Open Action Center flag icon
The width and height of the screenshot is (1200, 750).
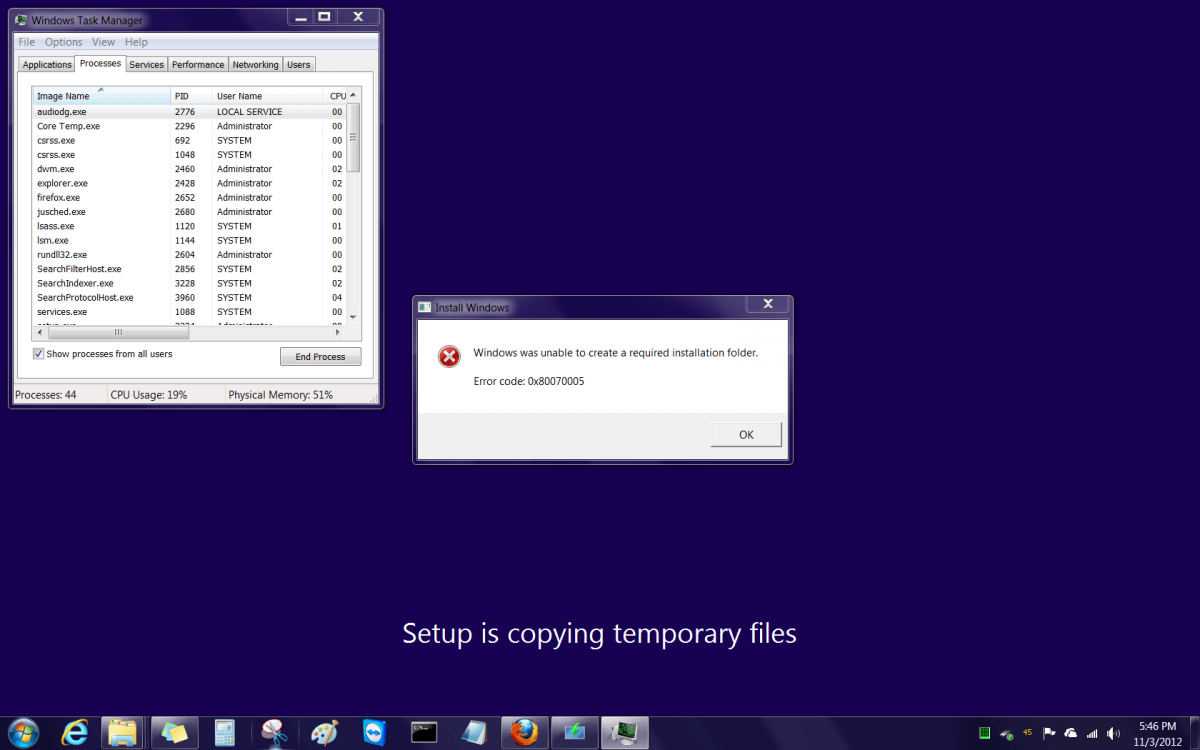pos(1049,733)
